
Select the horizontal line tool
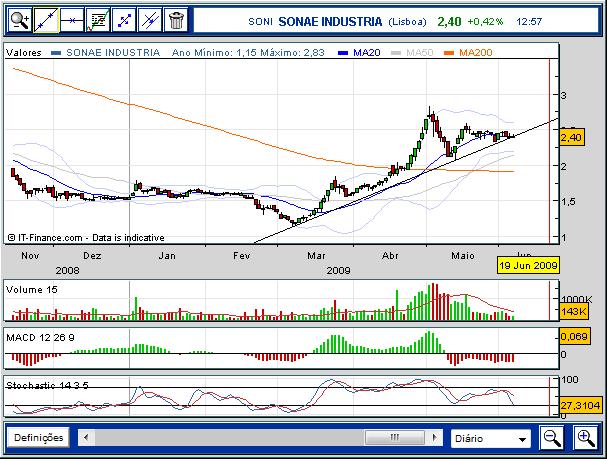point(72,20)
